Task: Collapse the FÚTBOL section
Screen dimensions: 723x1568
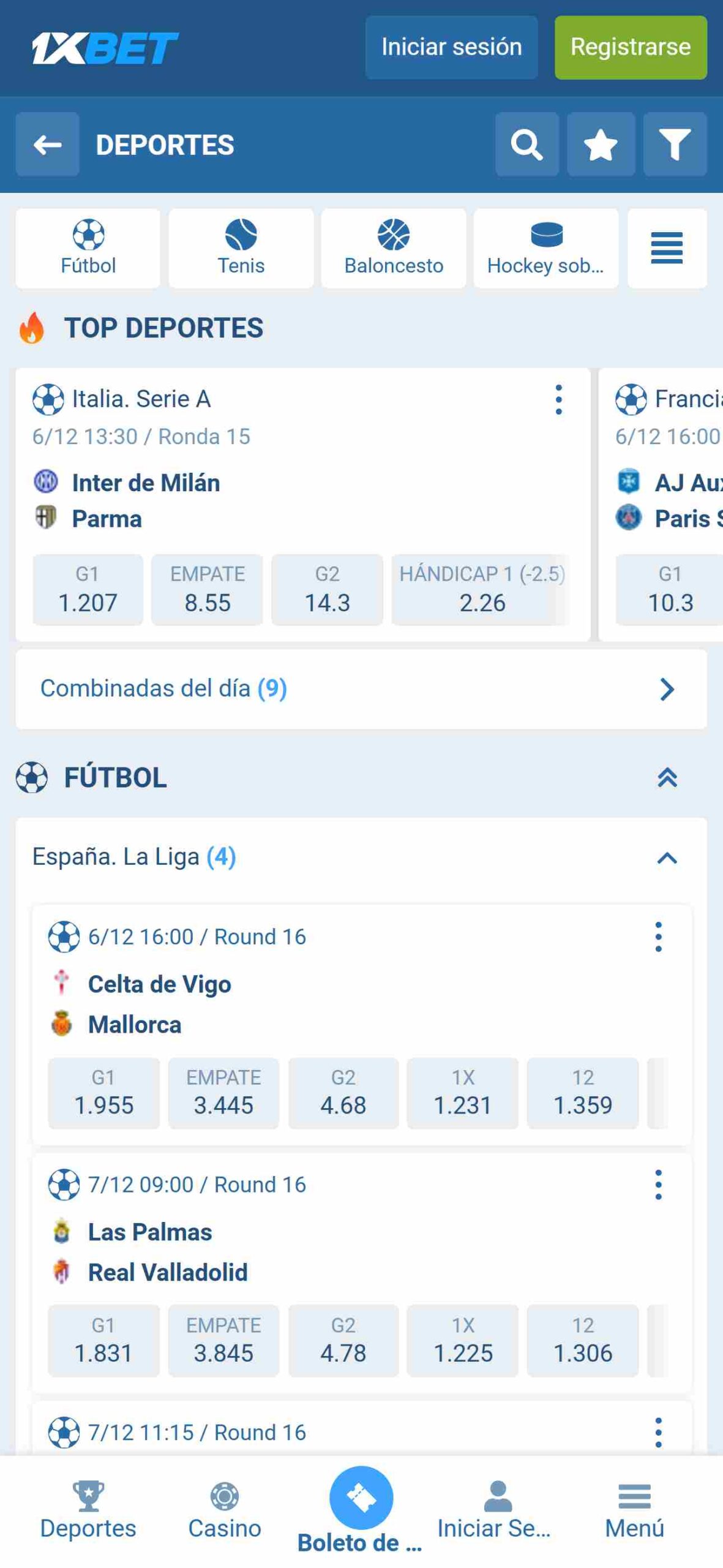Action: coord(667,777)
